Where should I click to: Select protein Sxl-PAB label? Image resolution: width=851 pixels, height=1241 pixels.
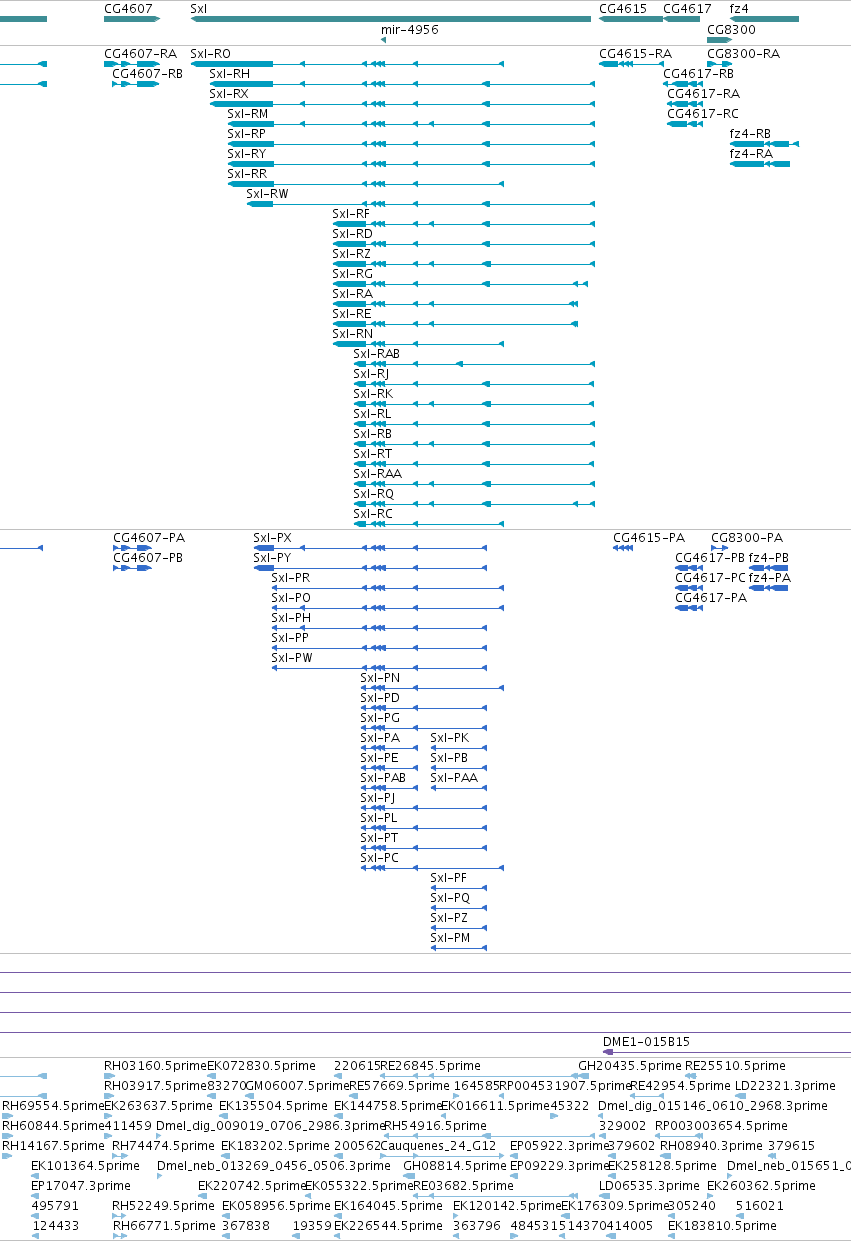click(x=383, y=777)
